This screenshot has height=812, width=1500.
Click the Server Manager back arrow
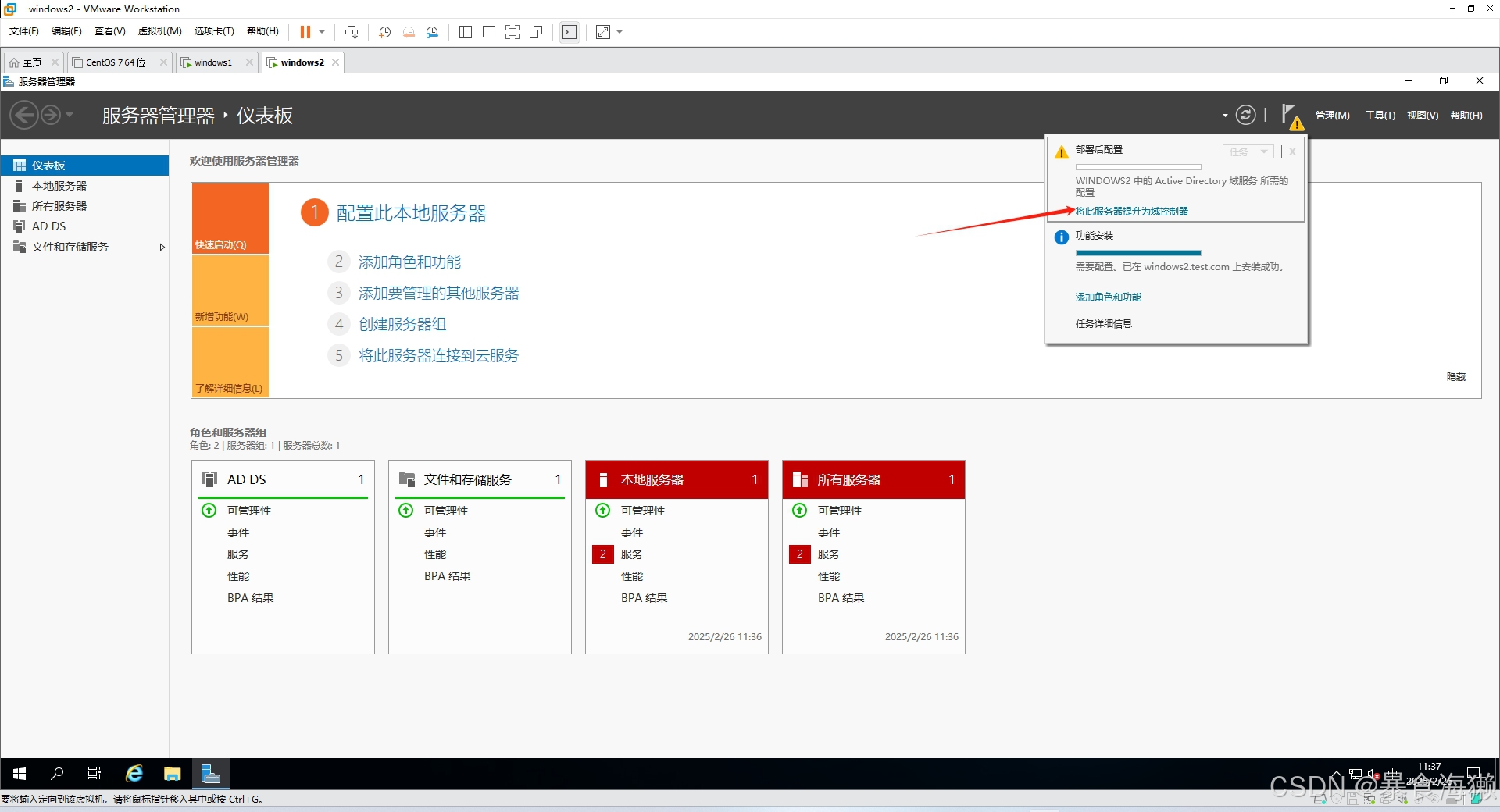coord(24,116)
